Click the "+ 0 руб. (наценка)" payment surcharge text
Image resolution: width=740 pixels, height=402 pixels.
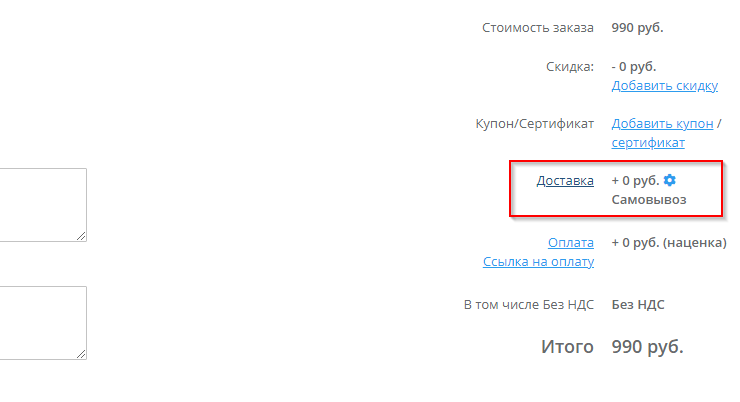[668, 243]
